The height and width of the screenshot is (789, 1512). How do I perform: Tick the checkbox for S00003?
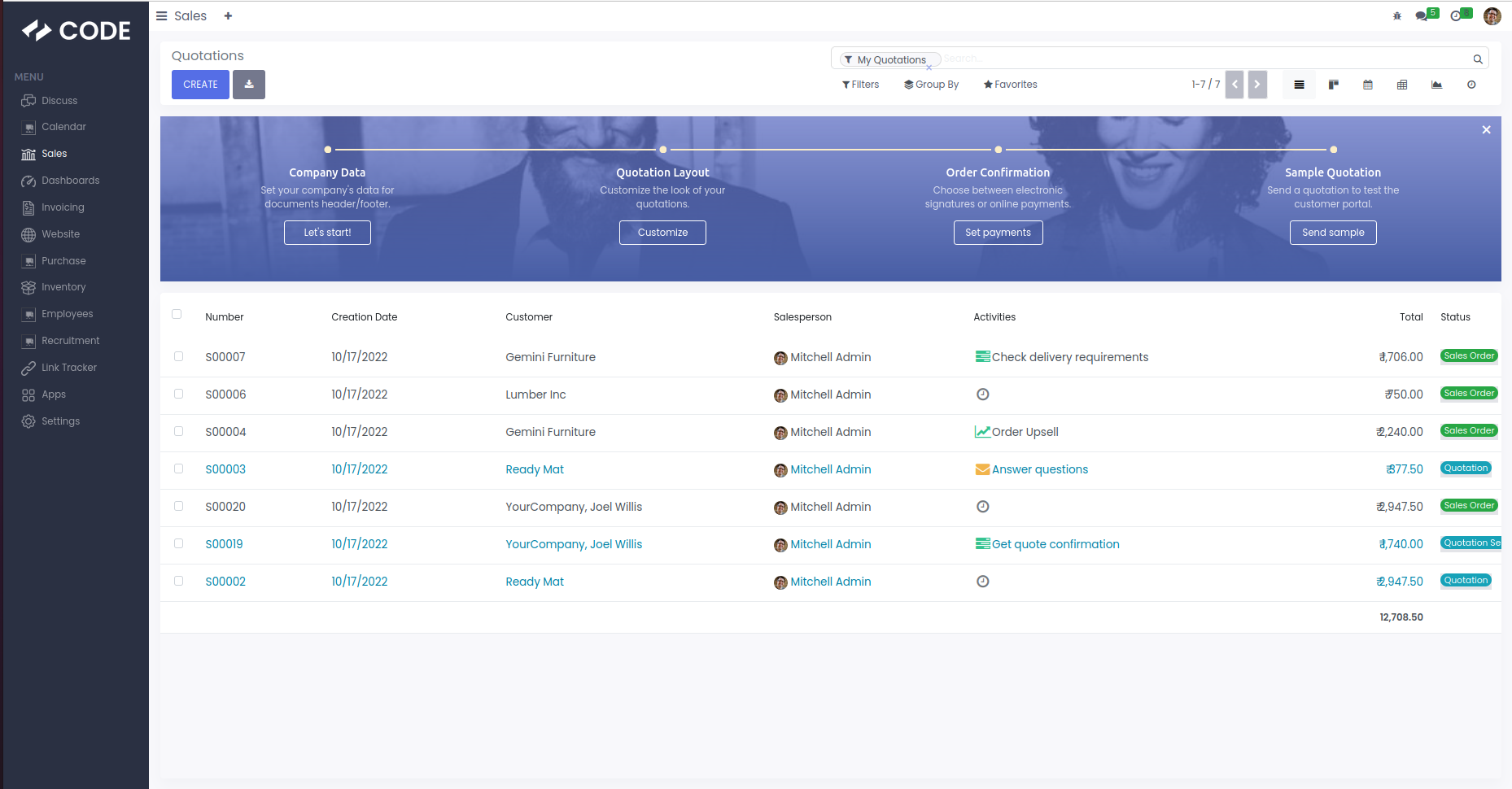[x=178, y=469]
